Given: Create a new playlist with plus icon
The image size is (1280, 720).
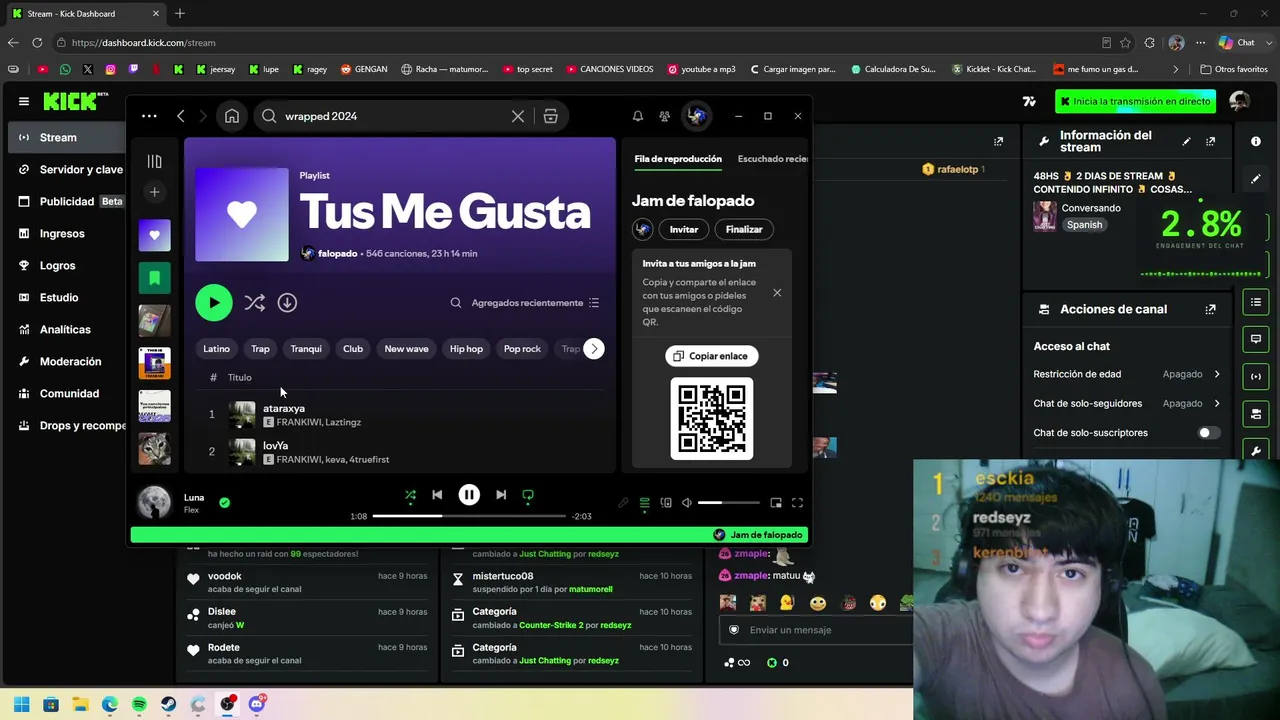Looking at the screenshot, I should pos(154,192).
